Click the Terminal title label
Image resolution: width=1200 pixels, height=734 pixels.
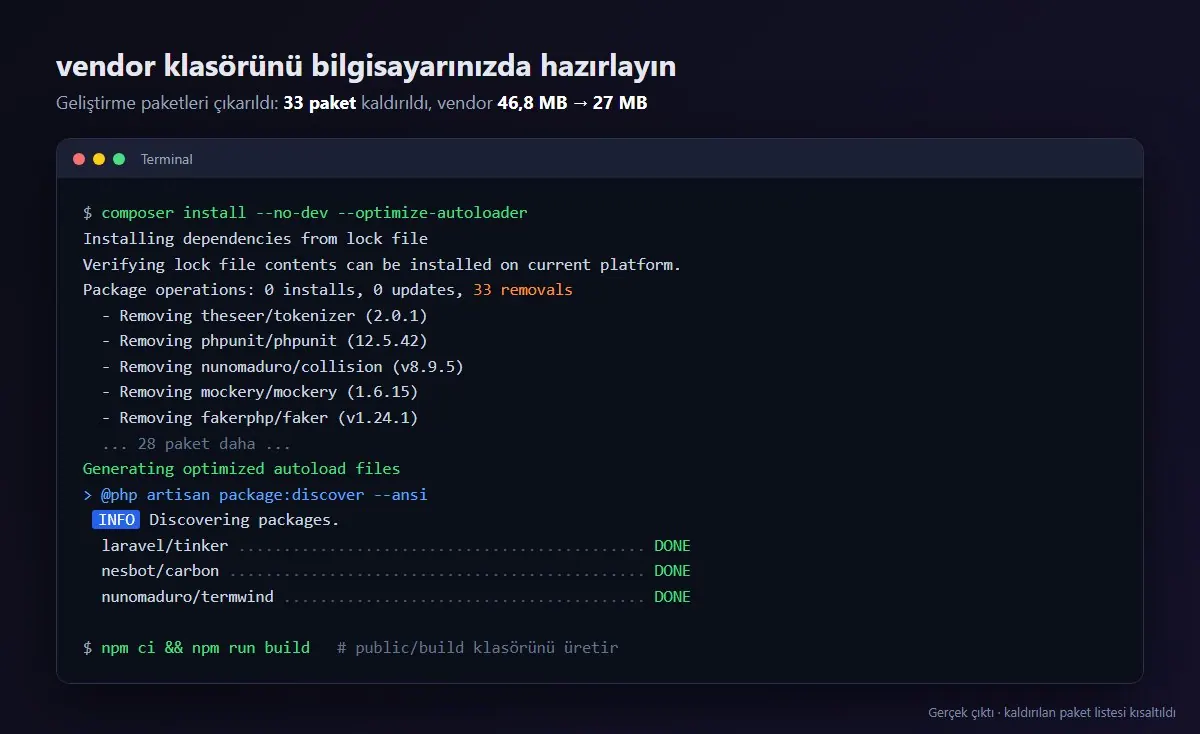167,159
